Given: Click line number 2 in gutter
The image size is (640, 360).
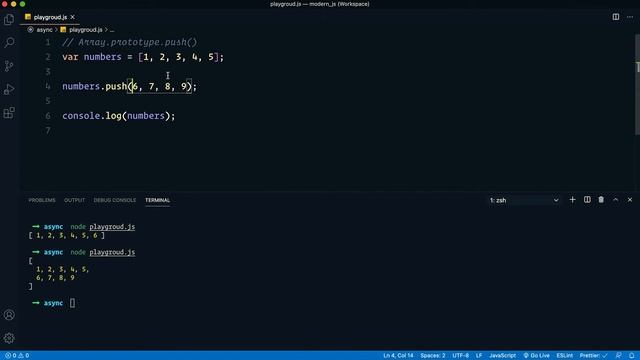Looking at the screenshot, I should [48, 57].
